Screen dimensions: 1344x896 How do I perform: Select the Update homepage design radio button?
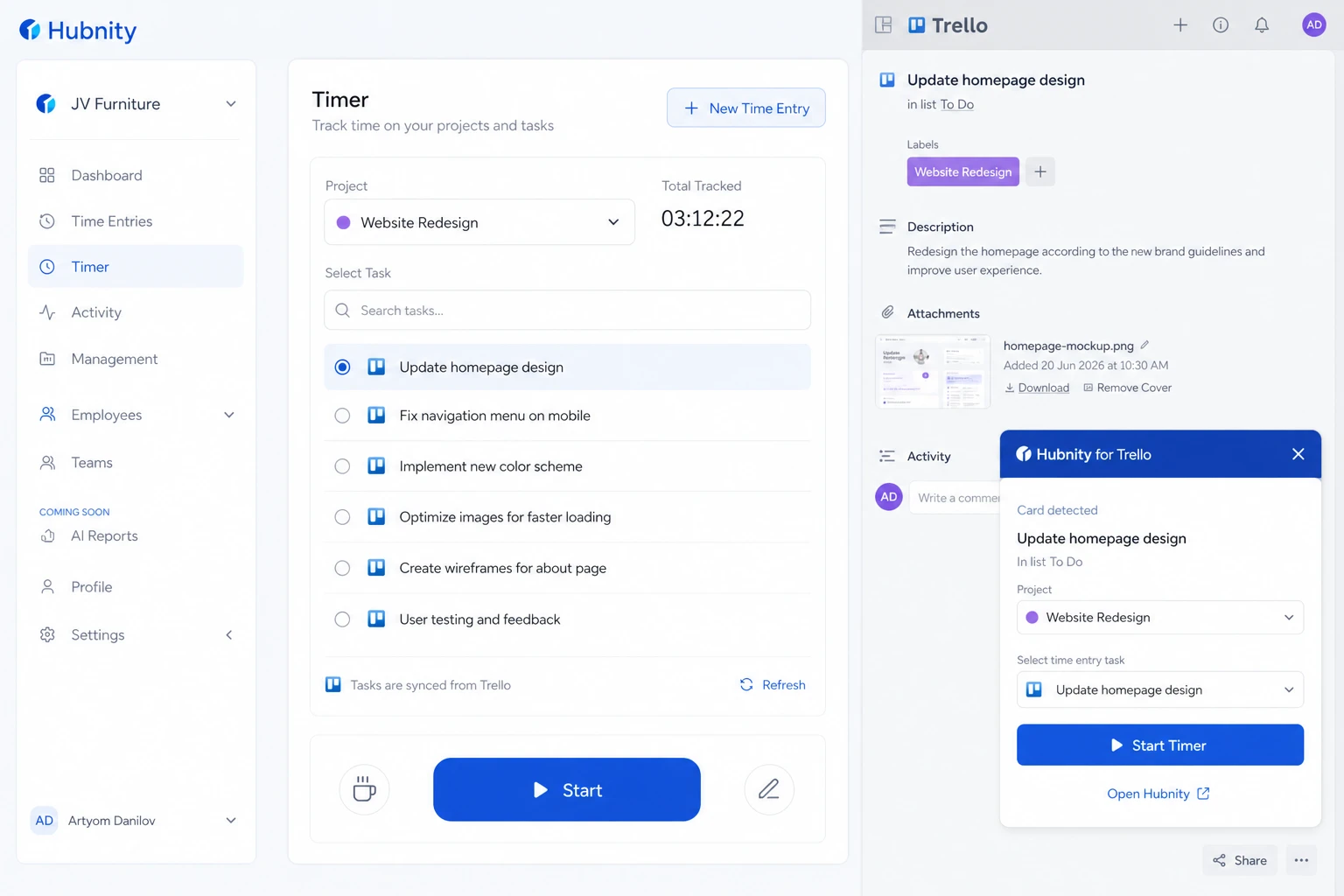point(342,367)
